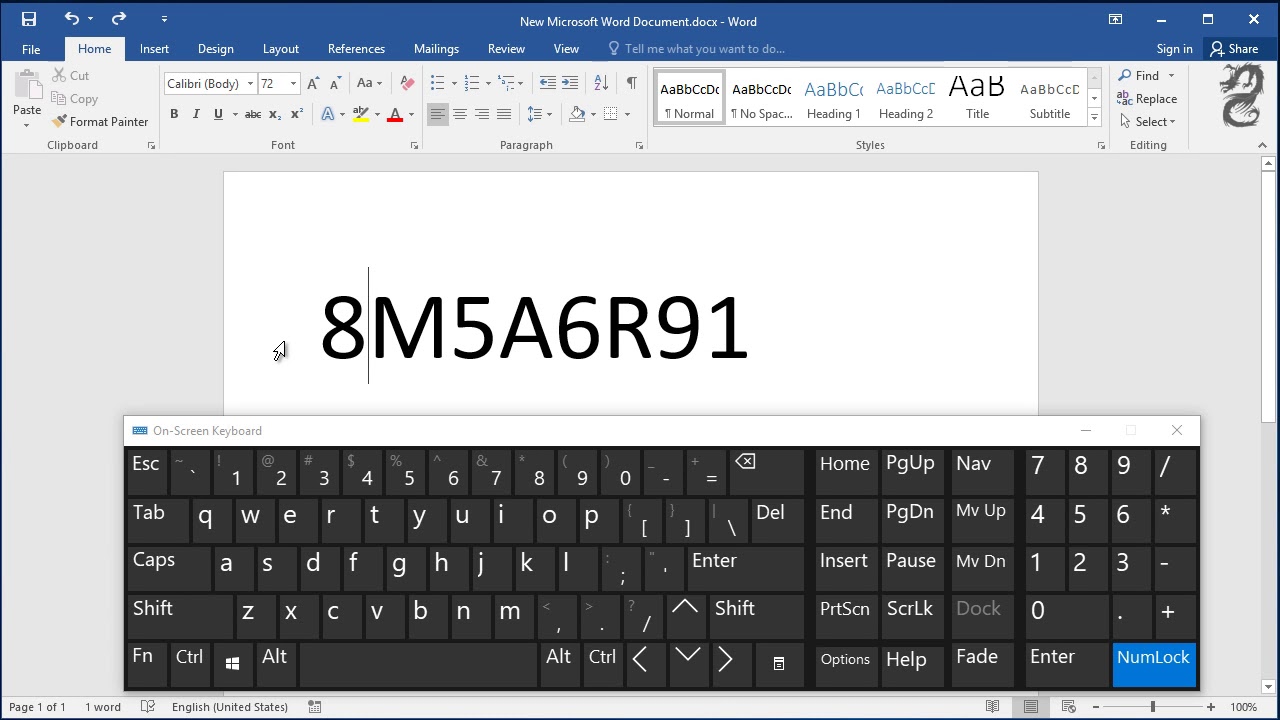Click Sign in link
1280x720 pixels.
[x=1174, y=49]
